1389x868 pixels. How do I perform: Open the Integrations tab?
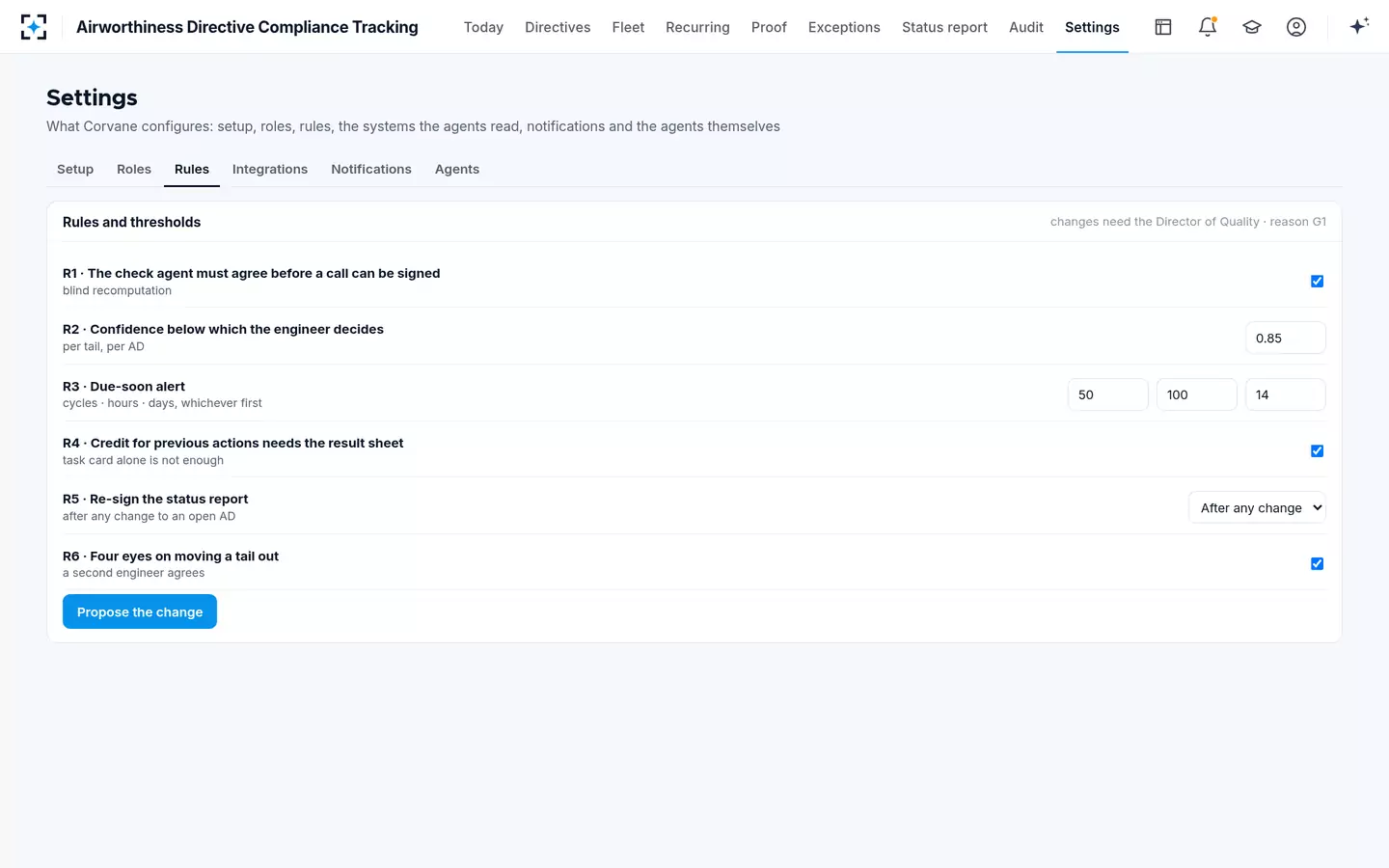click(270, 169)
